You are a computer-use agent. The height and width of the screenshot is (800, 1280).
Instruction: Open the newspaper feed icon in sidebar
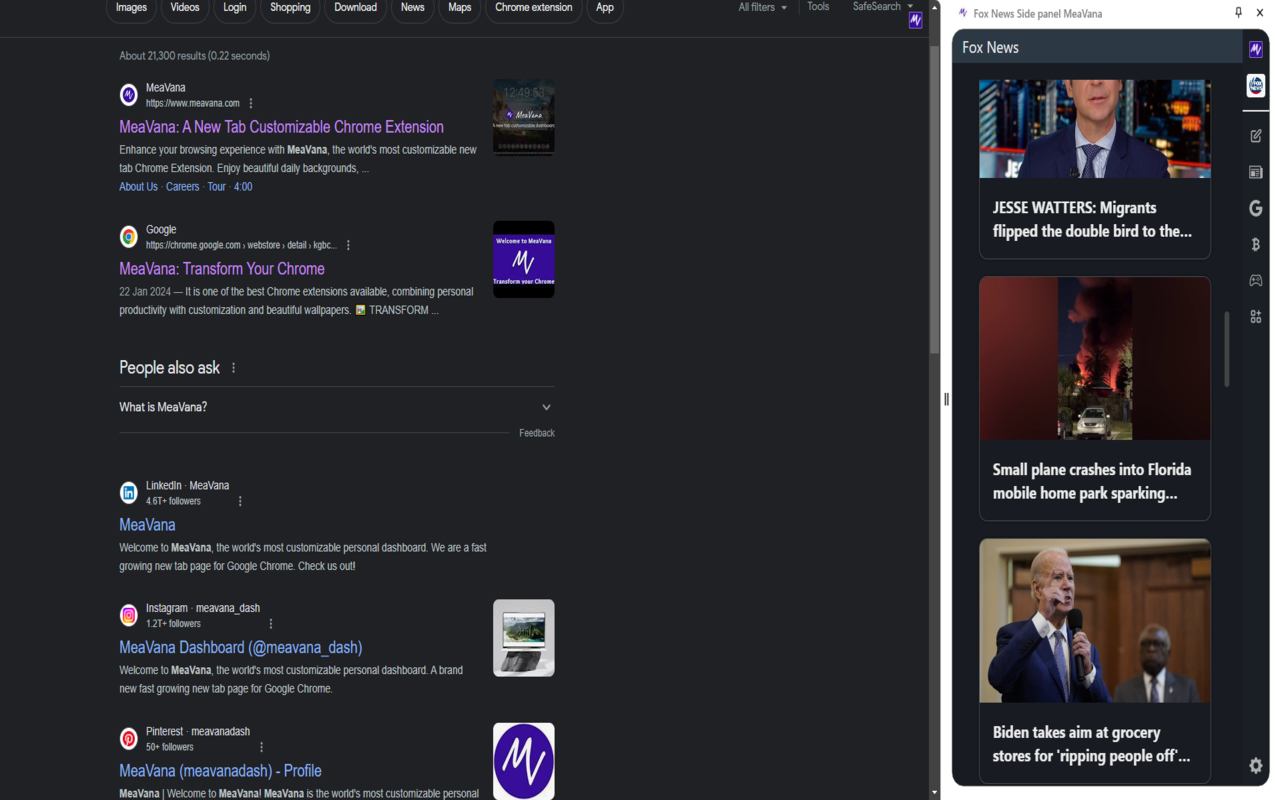point(1256,172)
